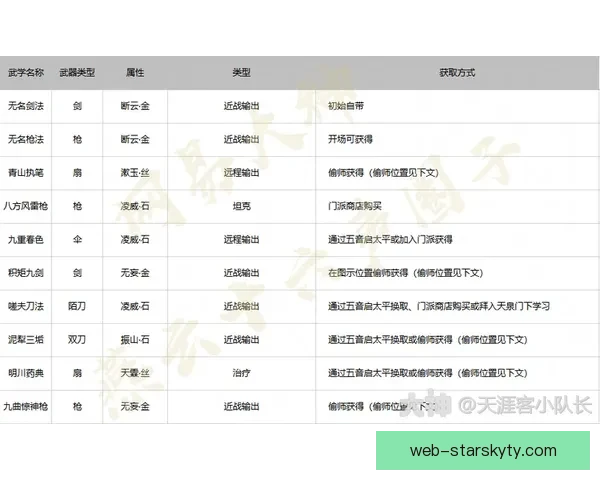Click the 治疗 type cell

241,373
